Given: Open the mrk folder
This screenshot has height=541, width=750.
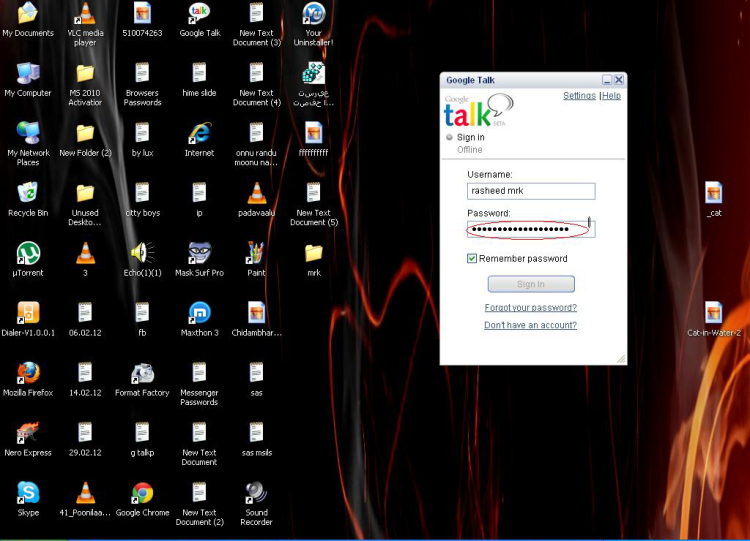Looking at the screenshot, I should [313, 254].
